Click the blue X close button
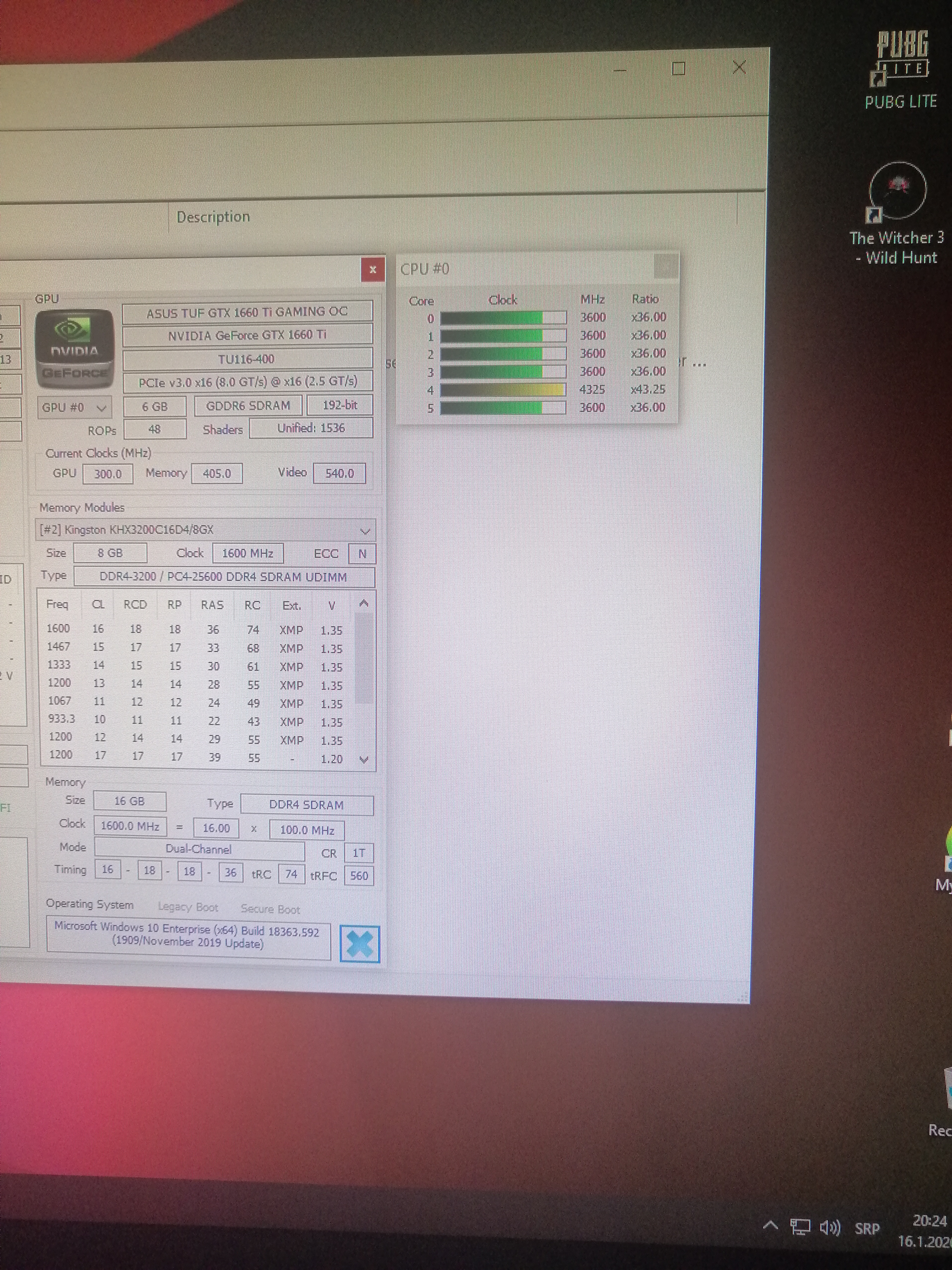Screen dimensions: 952x1270 click(x=360, y=943)
